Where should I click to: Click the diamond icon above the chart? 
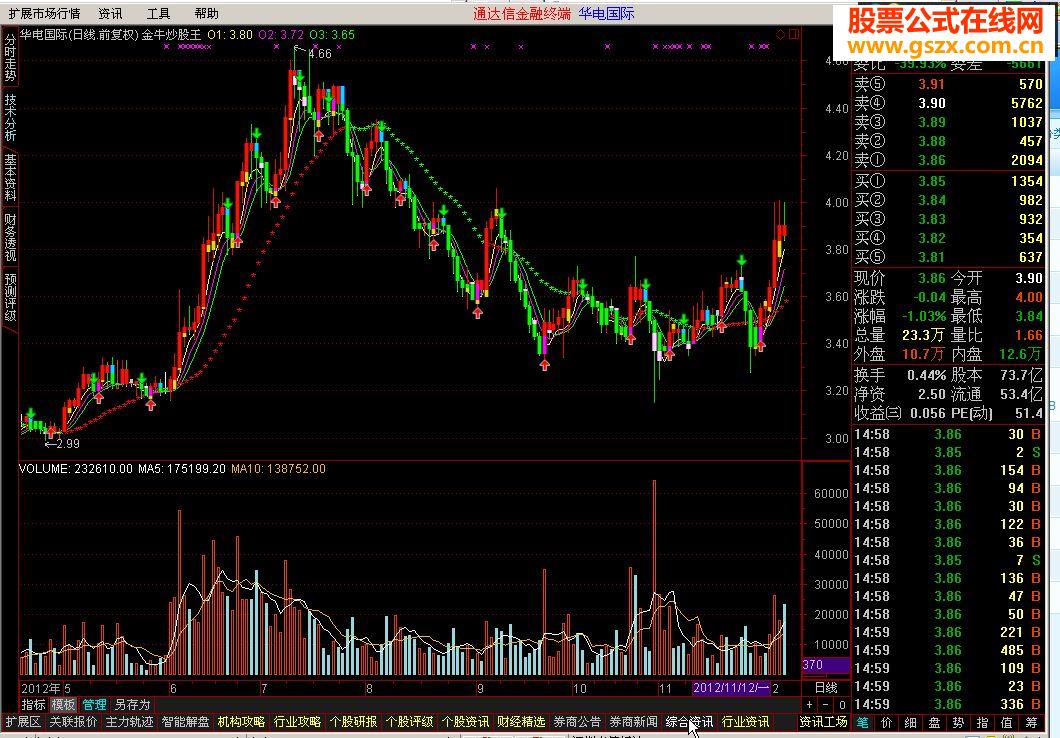(x=780, y=34)
